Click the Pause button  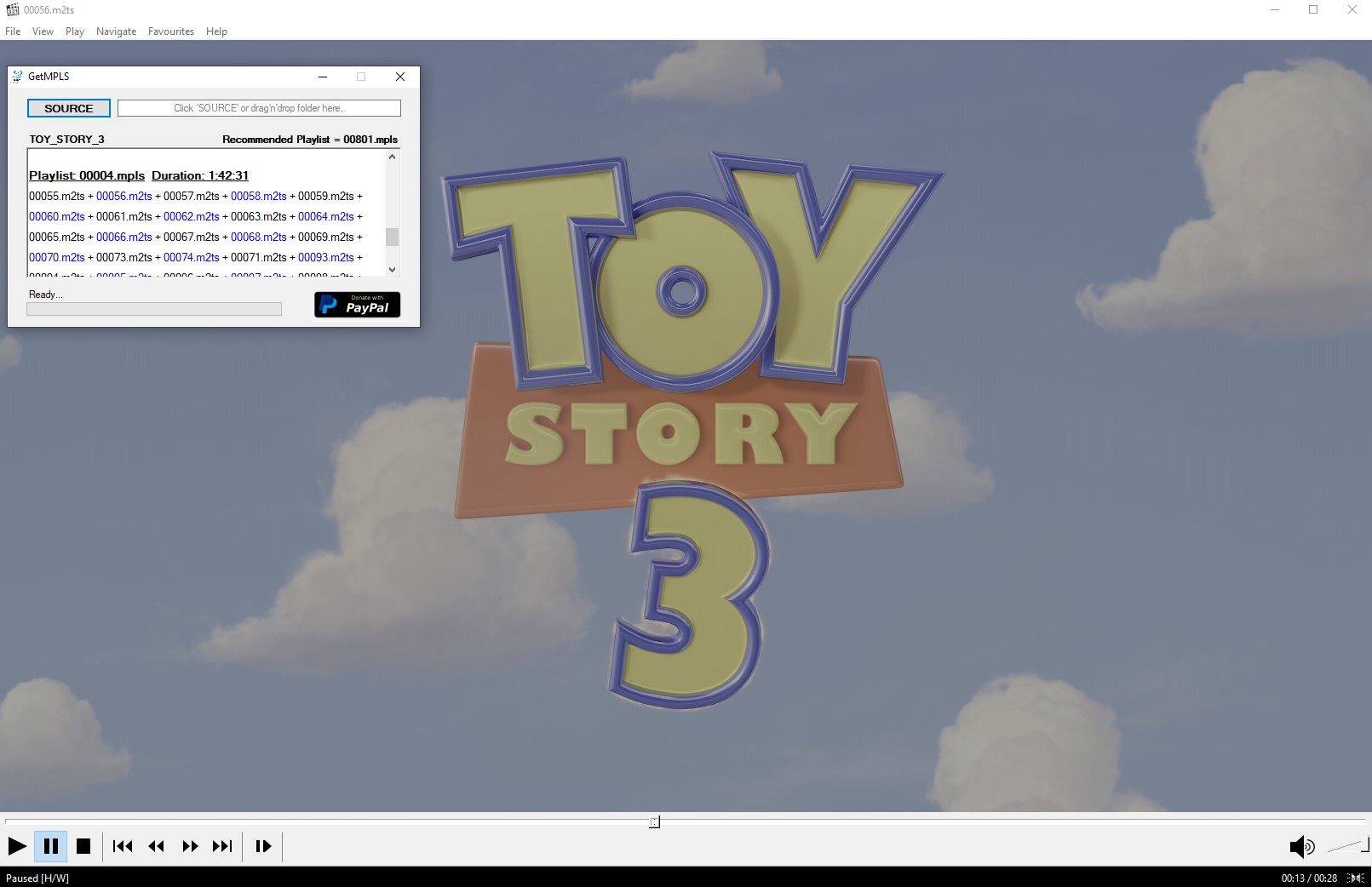coord(51,846)
